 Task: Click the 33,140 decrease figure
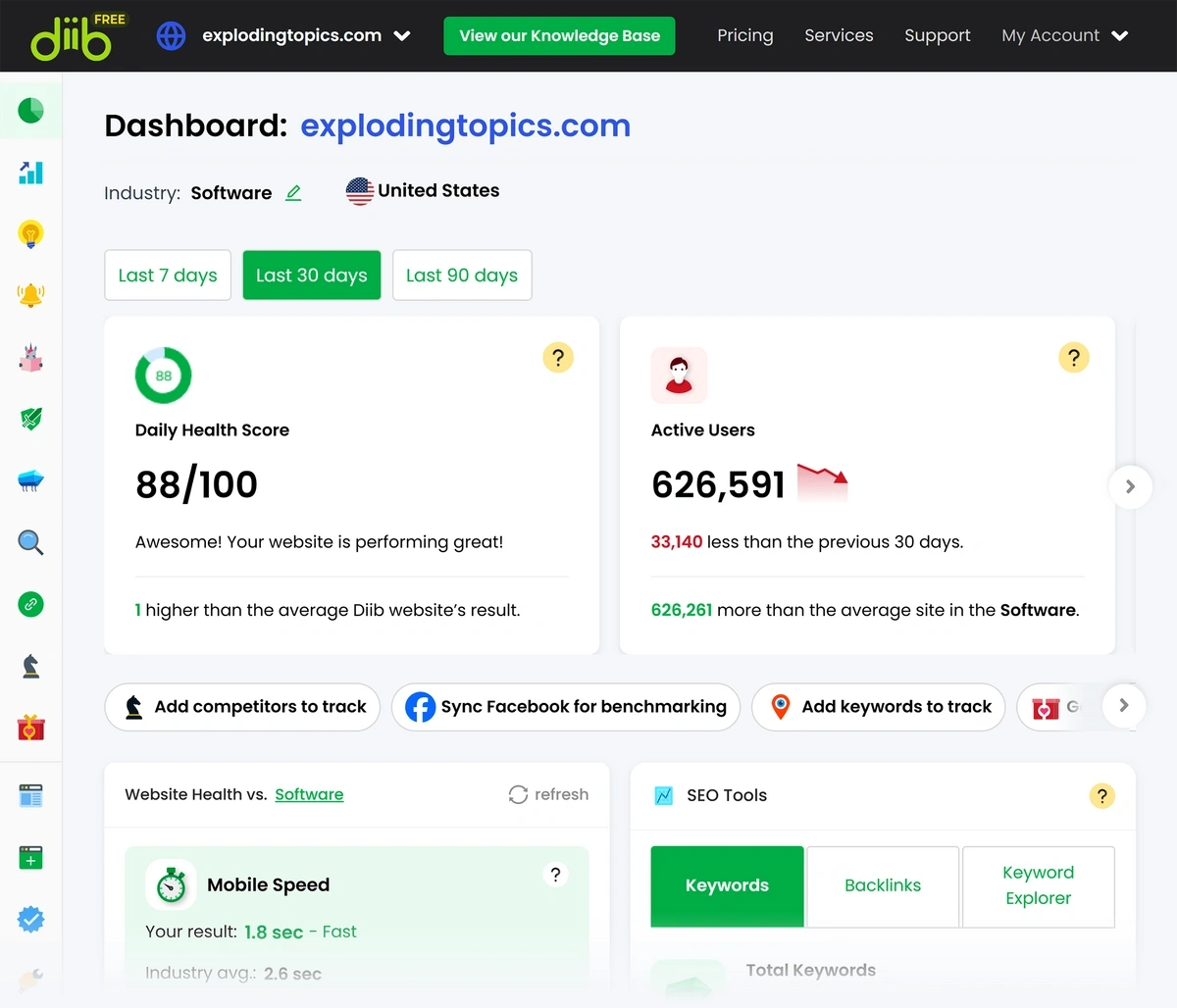point(677,541)
